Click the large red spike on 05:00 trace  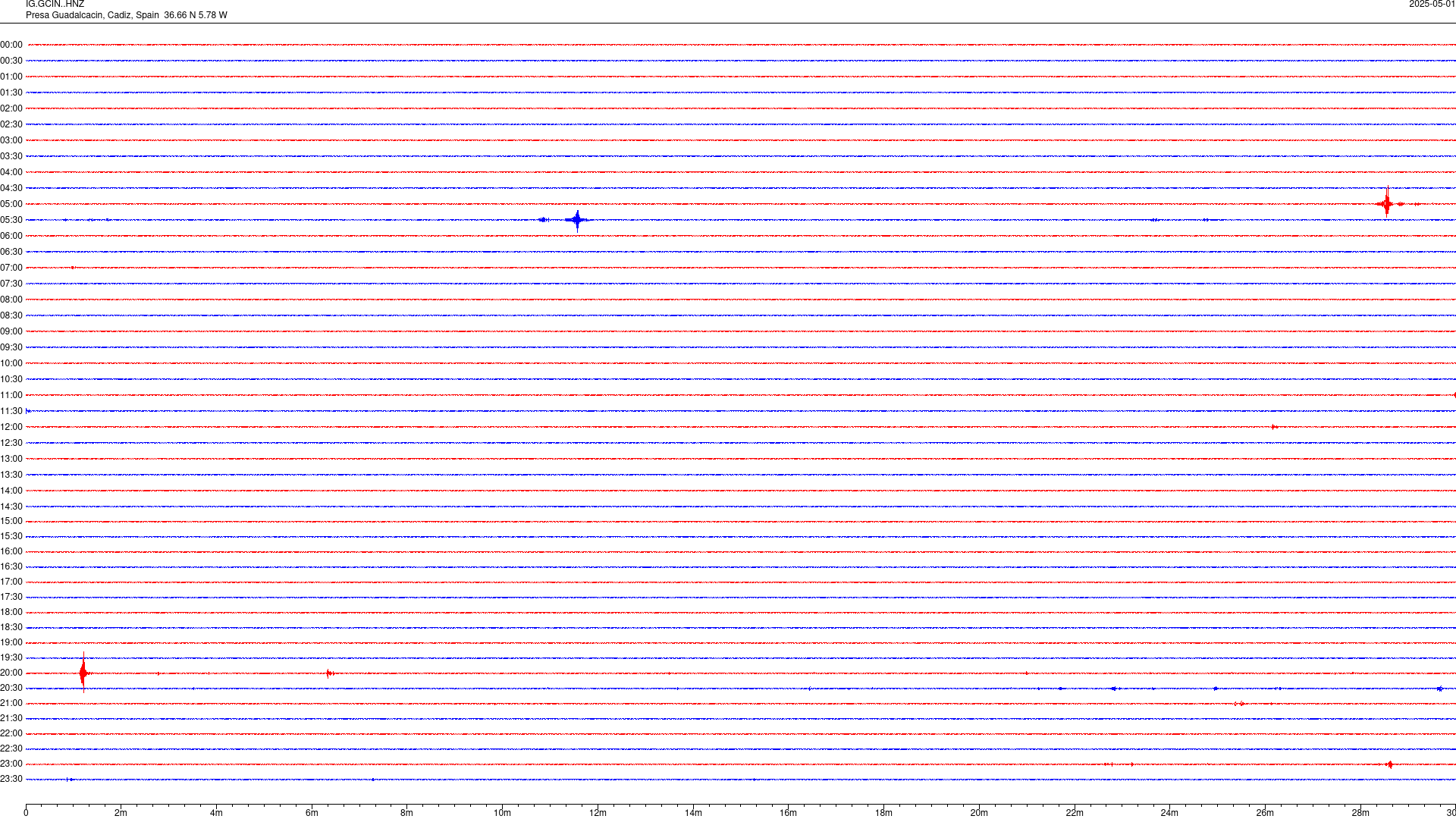(1387, 203)
